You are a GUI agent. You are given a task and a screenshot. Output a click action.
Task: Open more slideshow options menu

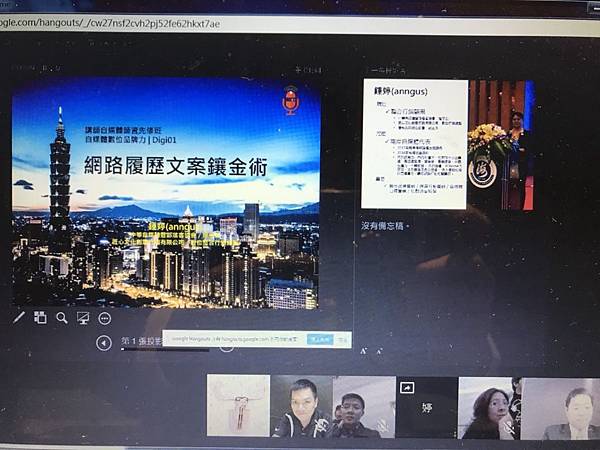tap(104, 318)
